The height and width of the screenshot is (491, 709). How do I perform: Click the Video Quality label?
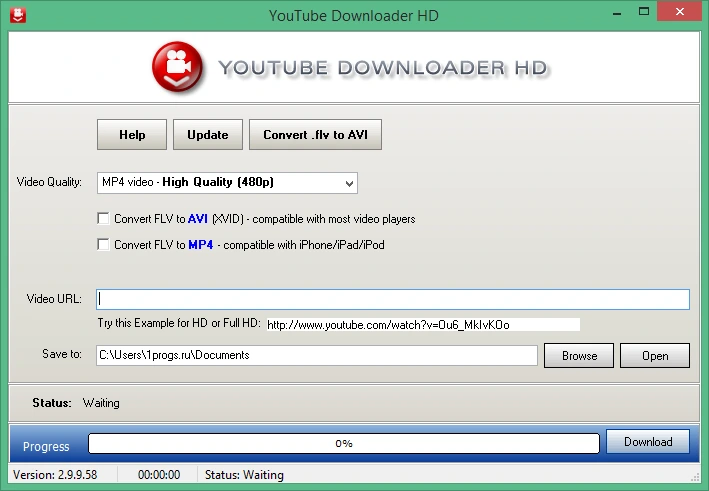(49, 182)
